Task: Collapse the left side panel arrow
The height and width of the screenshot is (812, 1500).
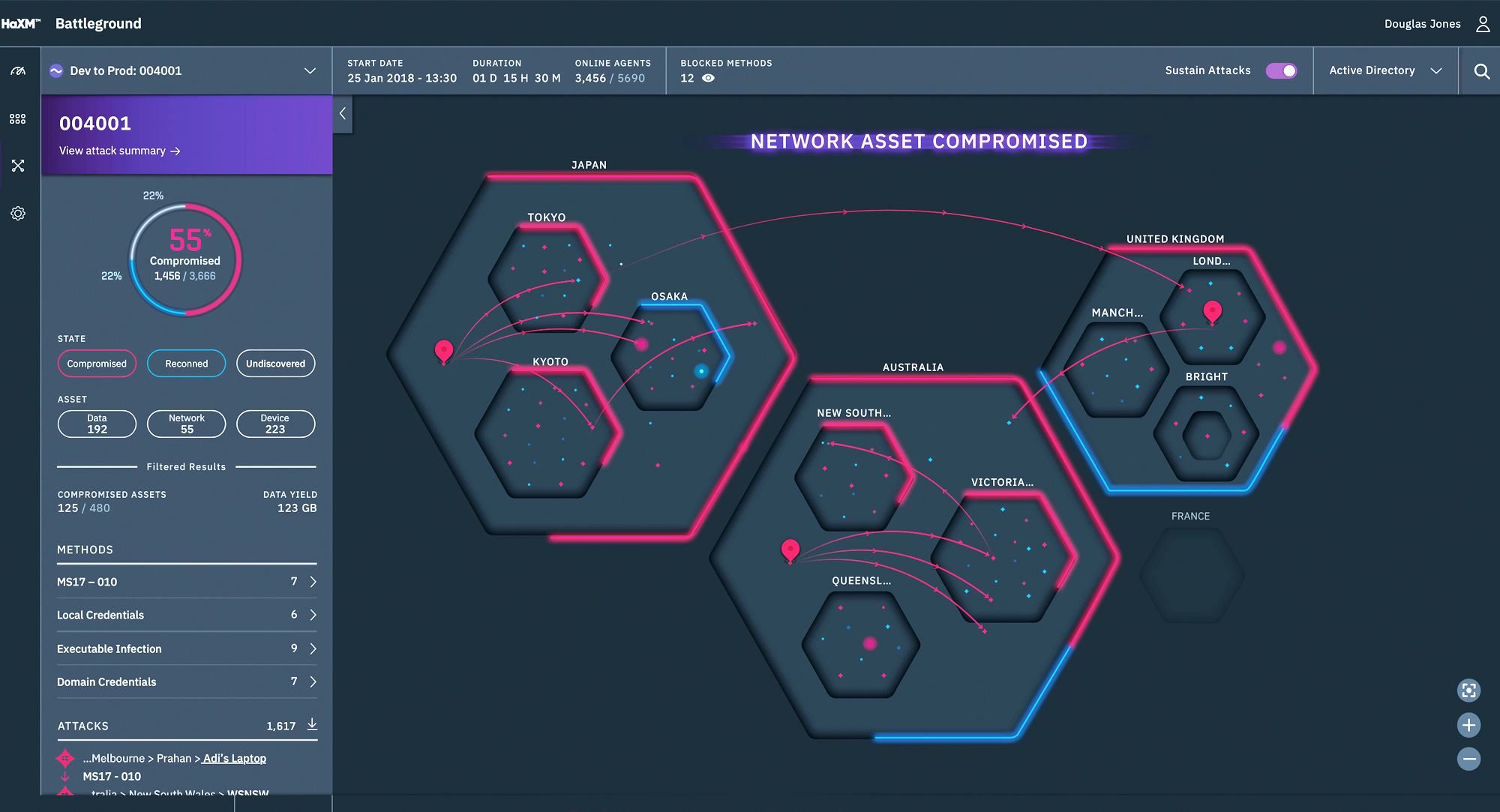Action: pos(343,114)
